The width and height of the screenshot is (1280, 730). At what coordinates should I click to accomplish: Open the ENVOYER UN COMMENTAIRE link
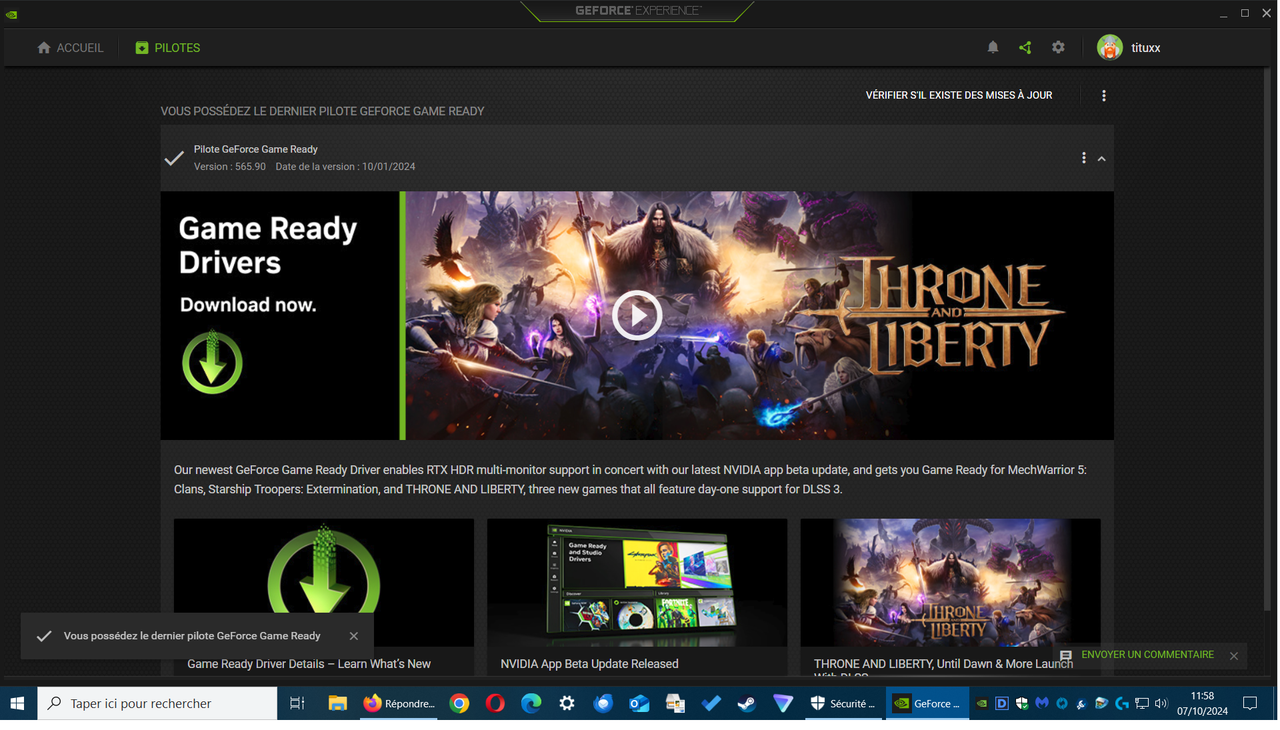(x=1146, y=655)
